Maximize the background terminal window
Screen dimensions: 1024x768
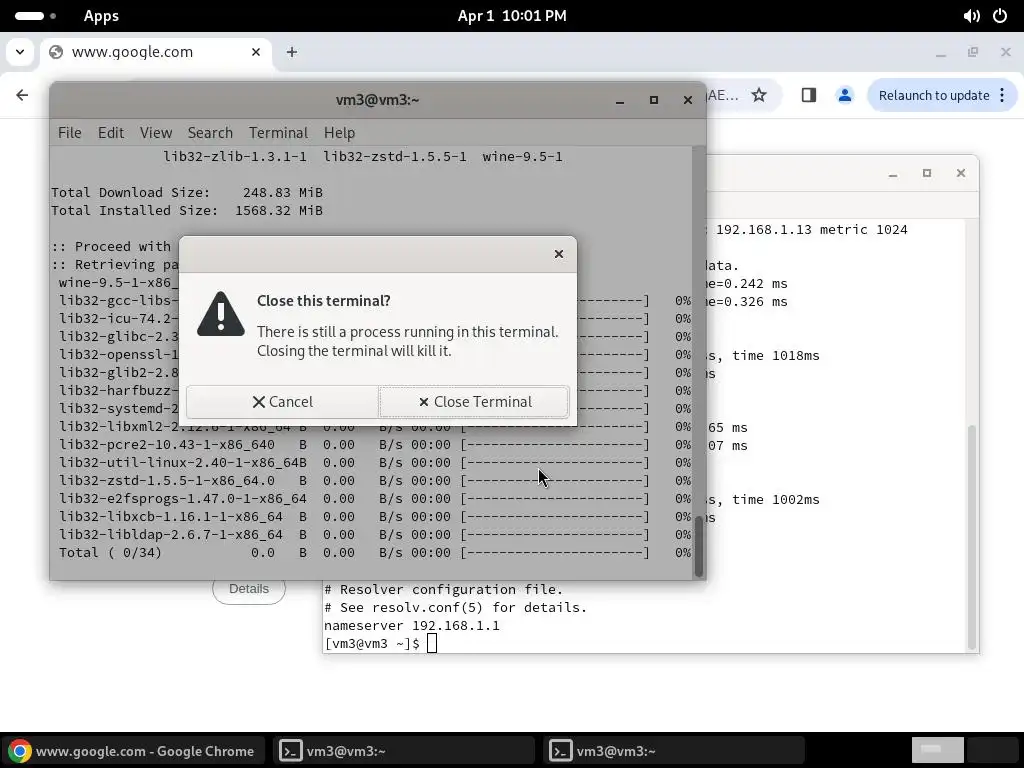point(927,174)
